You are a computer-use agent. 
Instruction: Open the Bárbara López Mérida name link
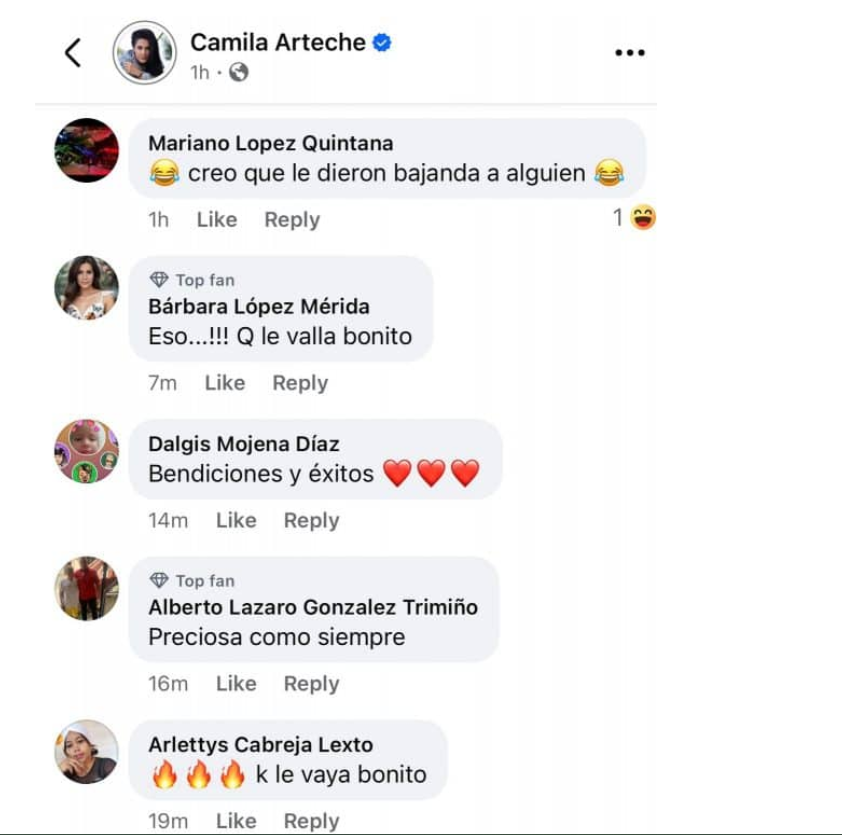point(259,307)
